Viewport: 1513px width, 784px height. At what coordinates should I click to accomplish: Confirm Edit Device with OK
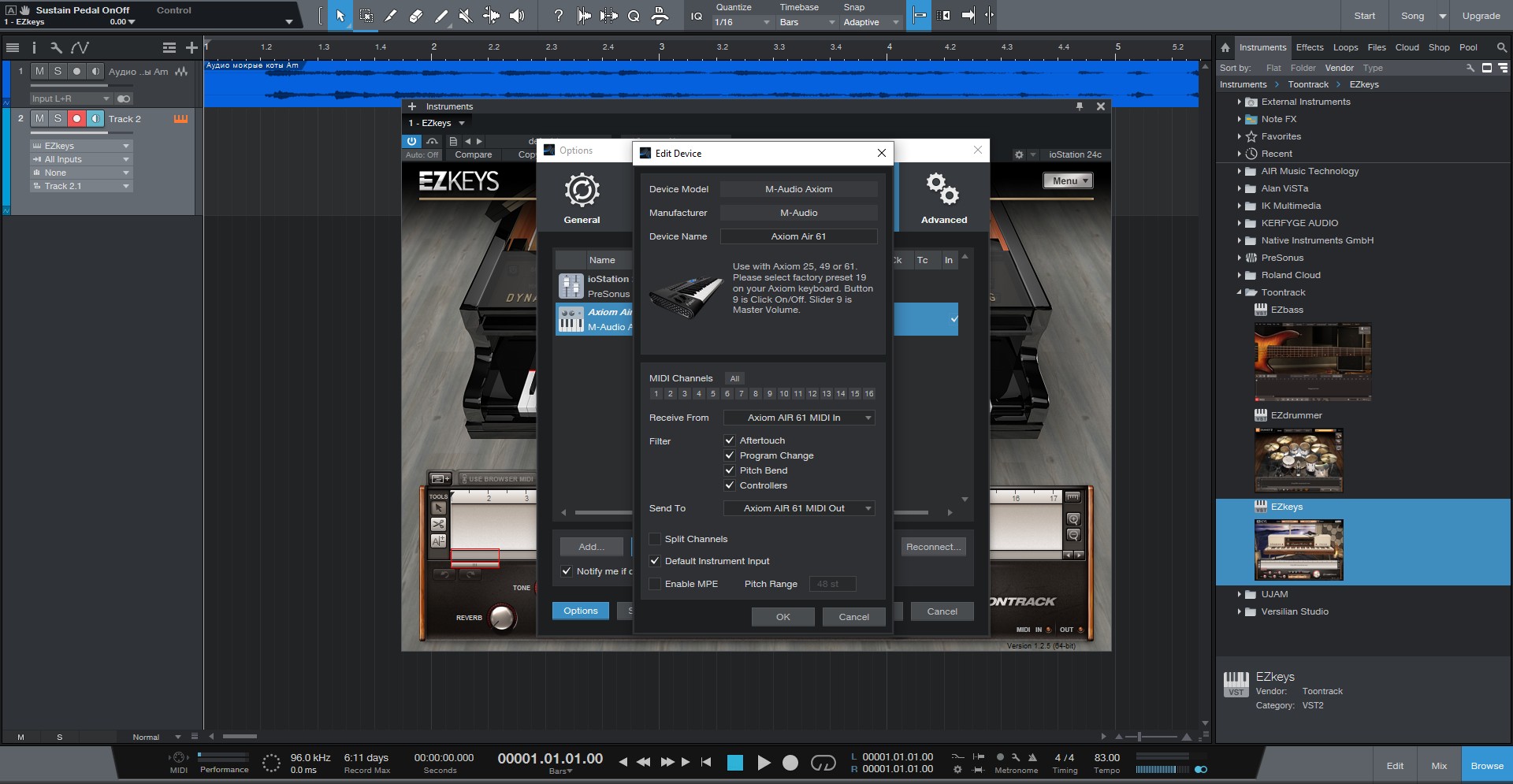pyautogui.click(x=783, y=617)
